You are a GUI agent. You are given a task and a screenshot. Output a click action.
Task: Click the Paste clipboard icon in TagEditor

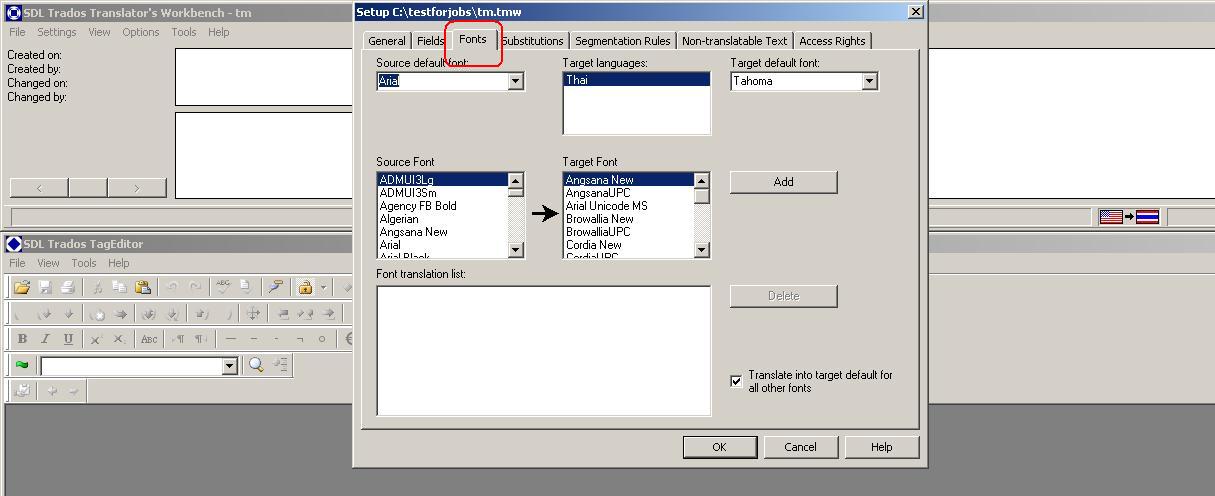point(143,287)
